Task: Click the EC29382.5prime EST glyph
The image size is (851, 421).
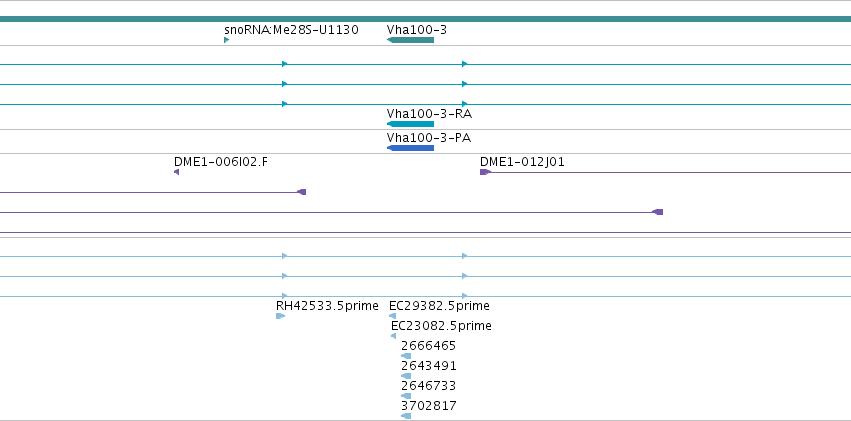Action: coord(392,316)
